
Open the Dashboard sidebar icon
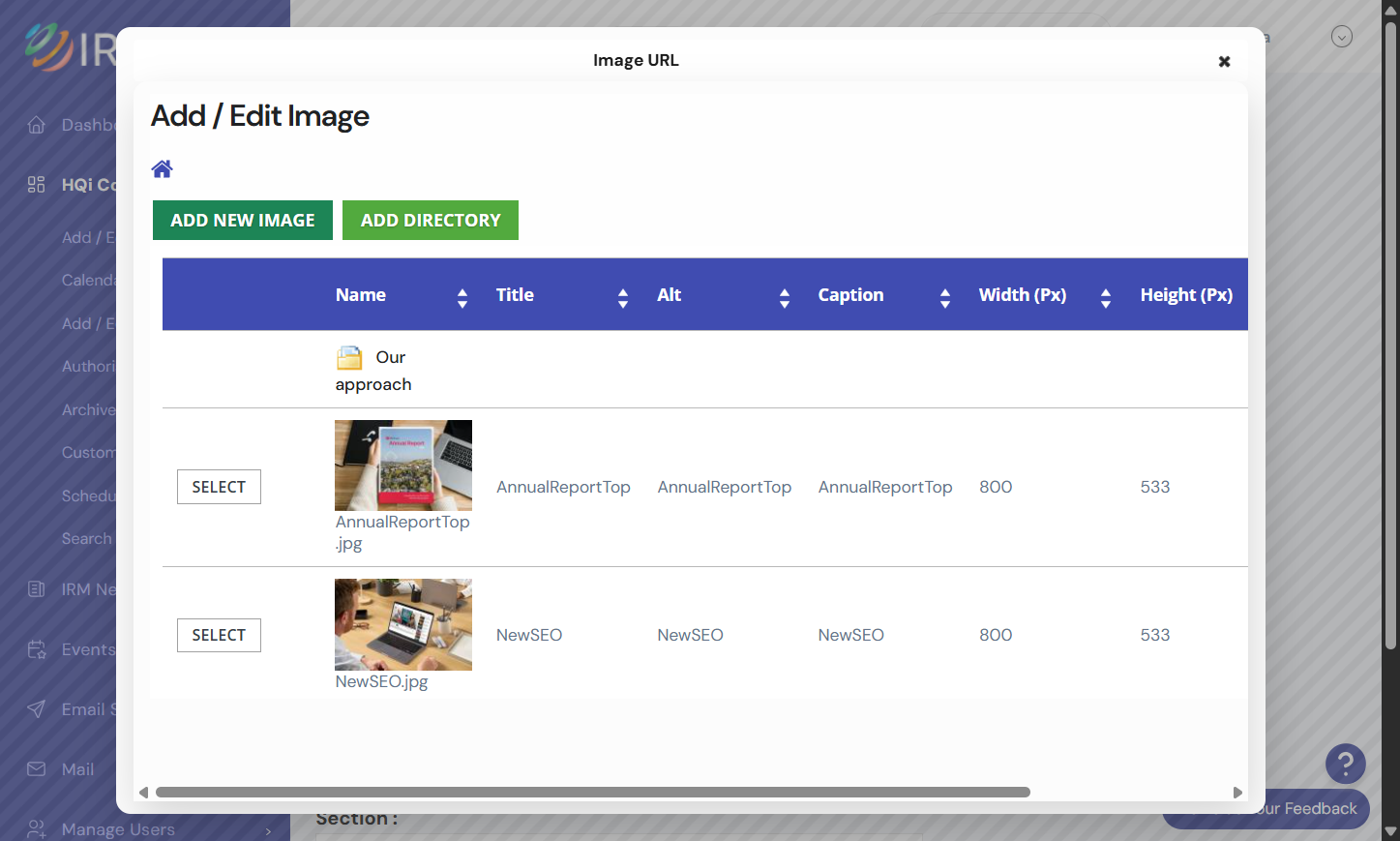(37, 125)
